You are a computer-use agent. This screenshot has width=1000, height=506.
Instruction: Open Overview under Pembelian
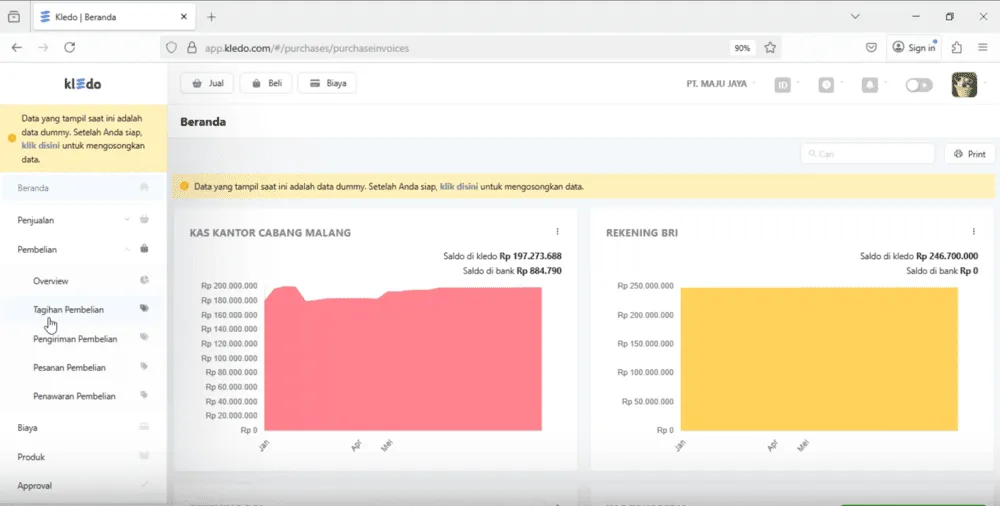[50, 281]
